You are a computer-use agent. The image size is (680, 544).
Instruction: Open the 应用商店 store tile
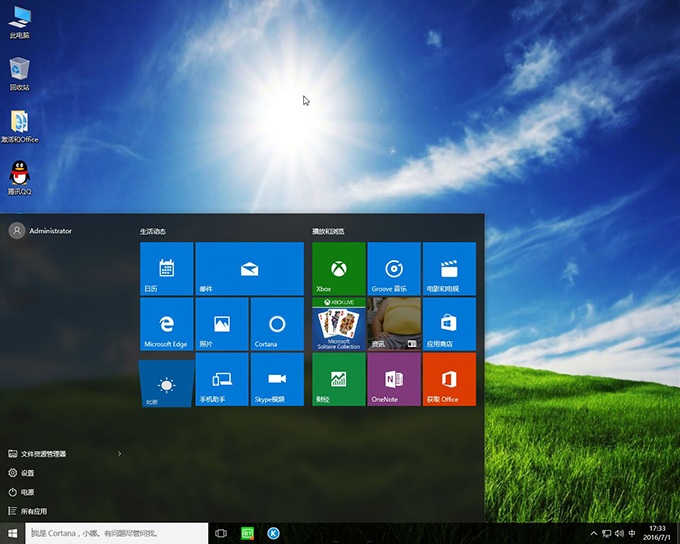tap(449, 324)
